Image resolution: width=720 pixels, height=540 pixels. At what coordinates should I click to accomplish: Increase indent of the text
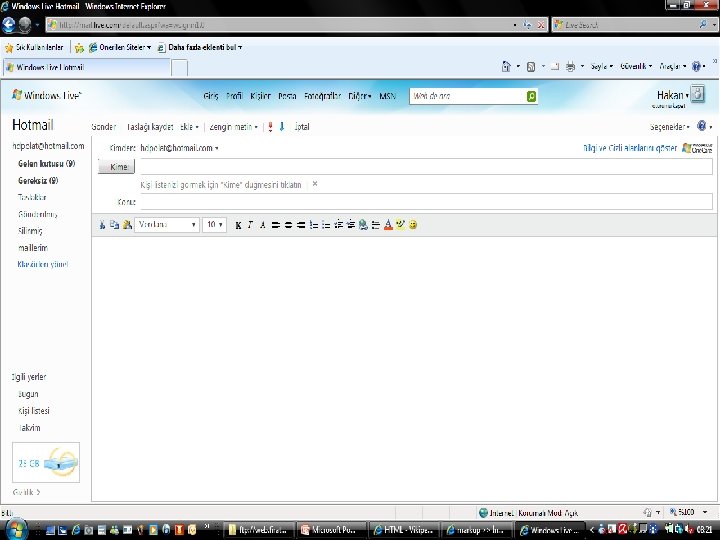coord(351,225)
